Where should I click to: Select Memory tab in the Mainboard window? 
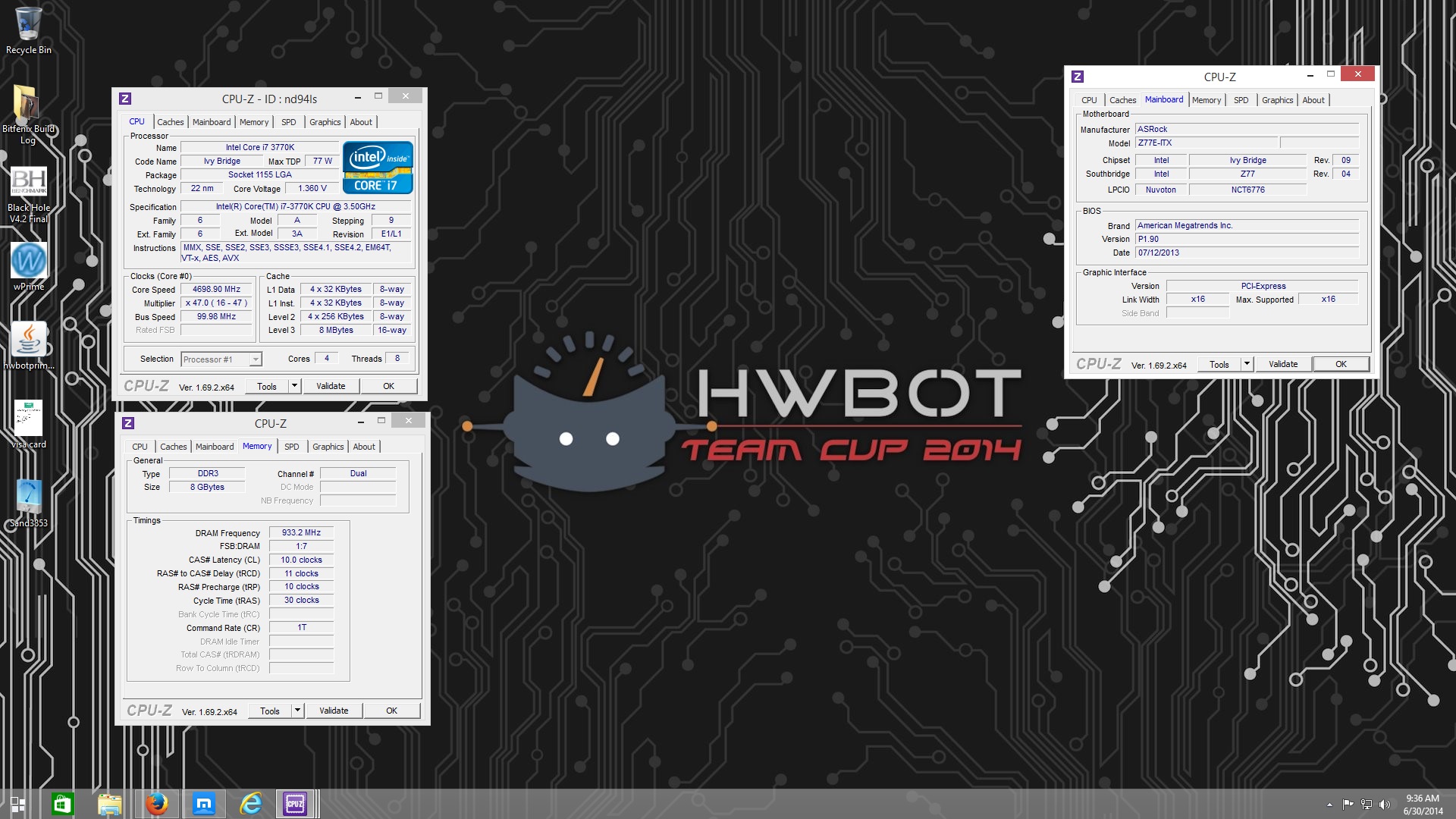pos(1207,100)
